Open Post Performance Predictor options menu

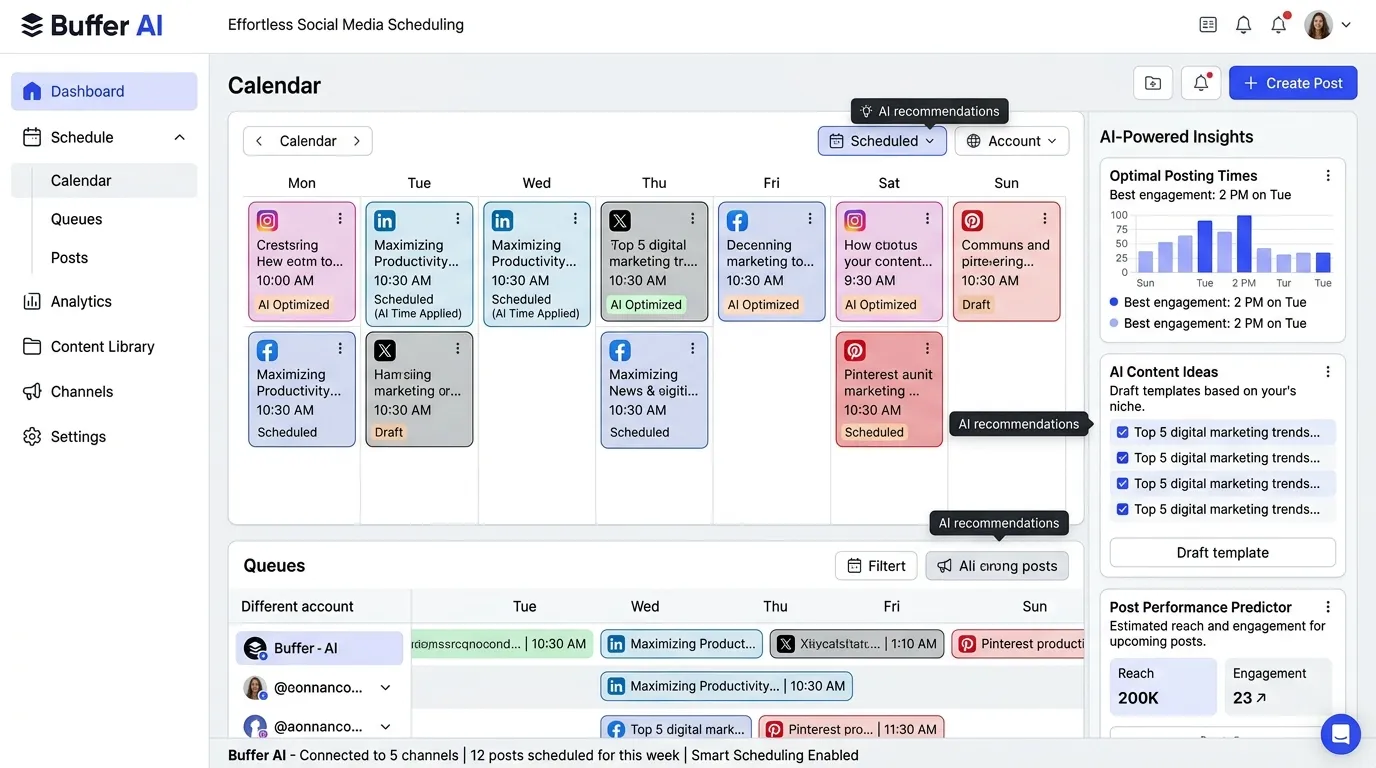[1328, 607]
